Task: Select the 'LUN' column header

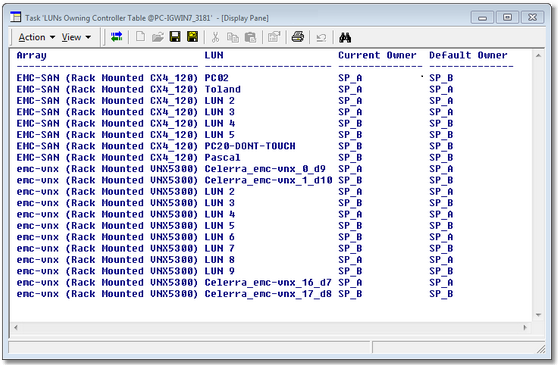Action: (x=214, y=55)
